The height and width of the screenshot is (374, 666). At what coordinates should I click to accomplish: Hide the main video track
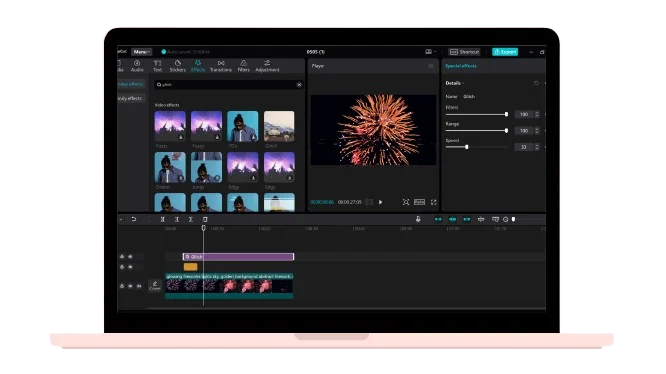[x=130, y=286]
